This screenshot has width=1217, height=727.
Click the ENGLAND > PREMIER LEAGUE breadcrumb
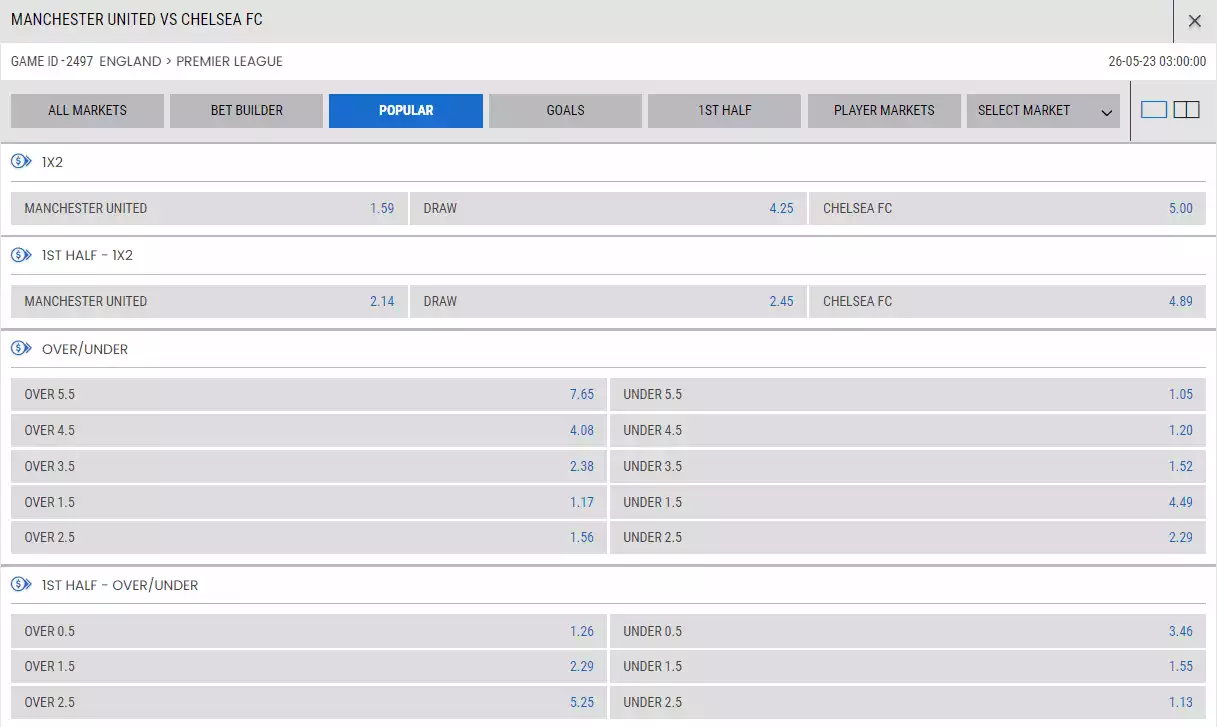click(191, 62)
